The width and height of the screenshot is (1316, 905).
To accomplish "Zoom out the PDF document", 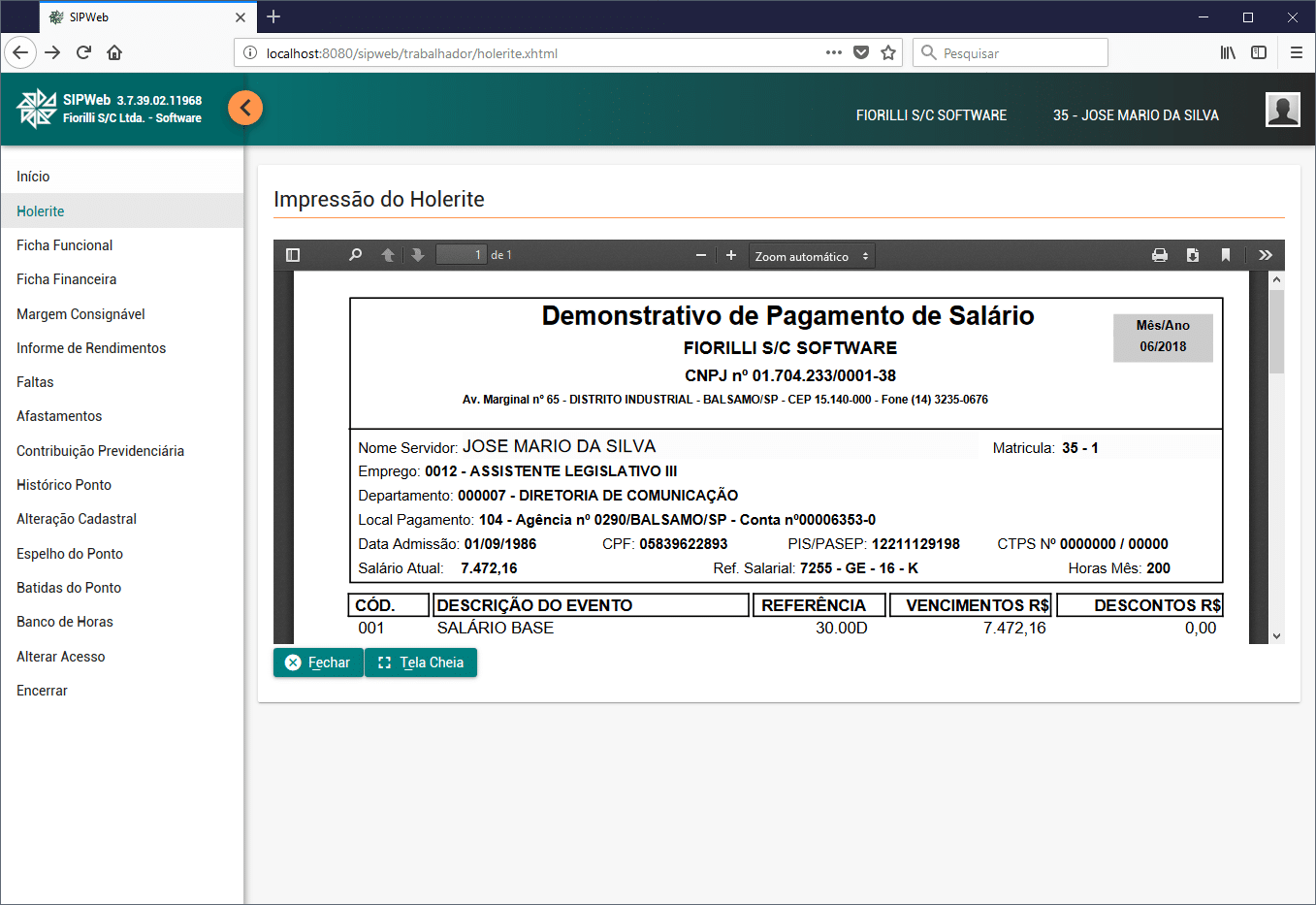I will (701, 255).
